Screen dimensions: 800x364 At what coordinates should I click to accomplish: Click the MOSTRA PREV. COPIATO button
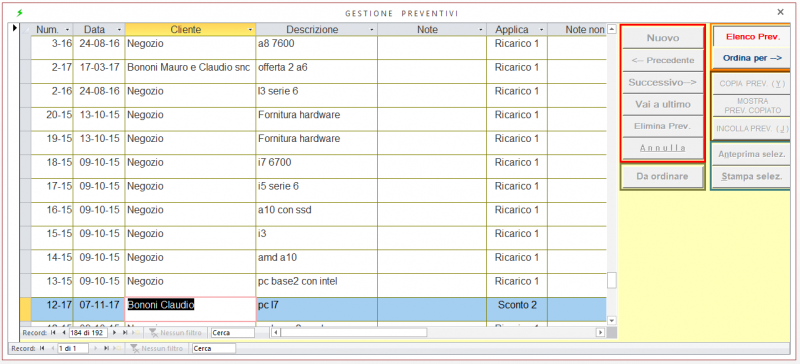(752, 106)
